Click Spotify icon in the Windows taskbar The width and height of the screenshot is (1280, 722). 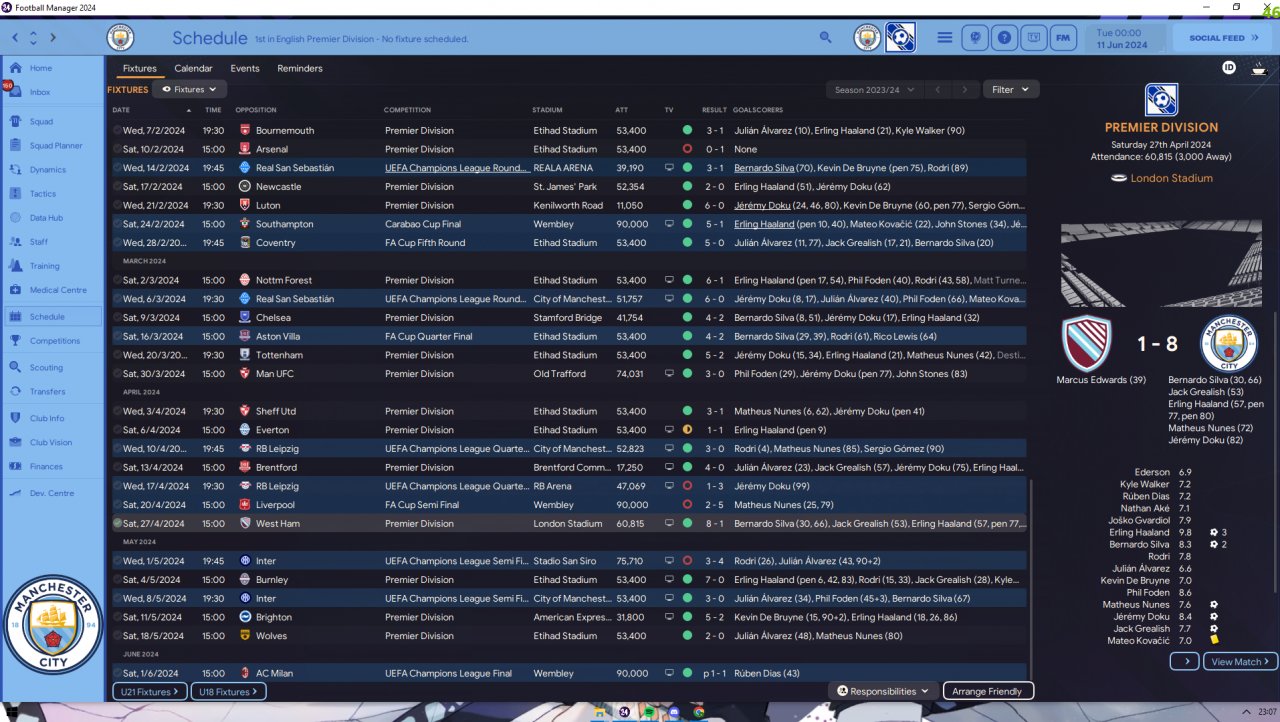pos(649,712)
